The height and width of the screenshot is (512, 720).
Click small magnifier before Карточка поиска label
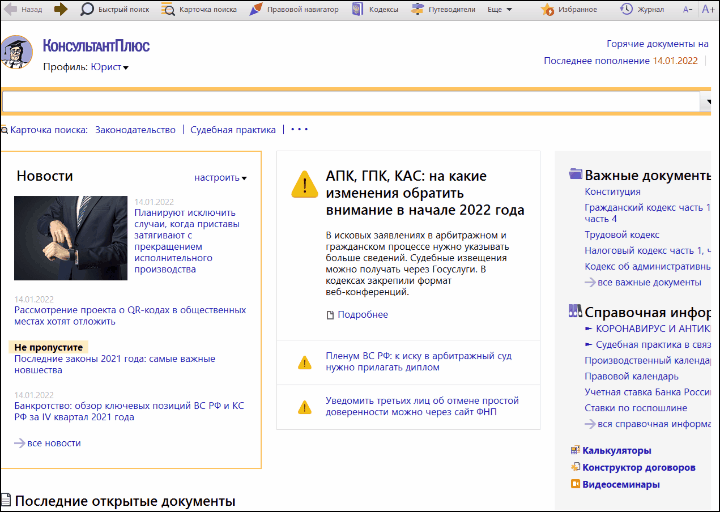(4, 130)
